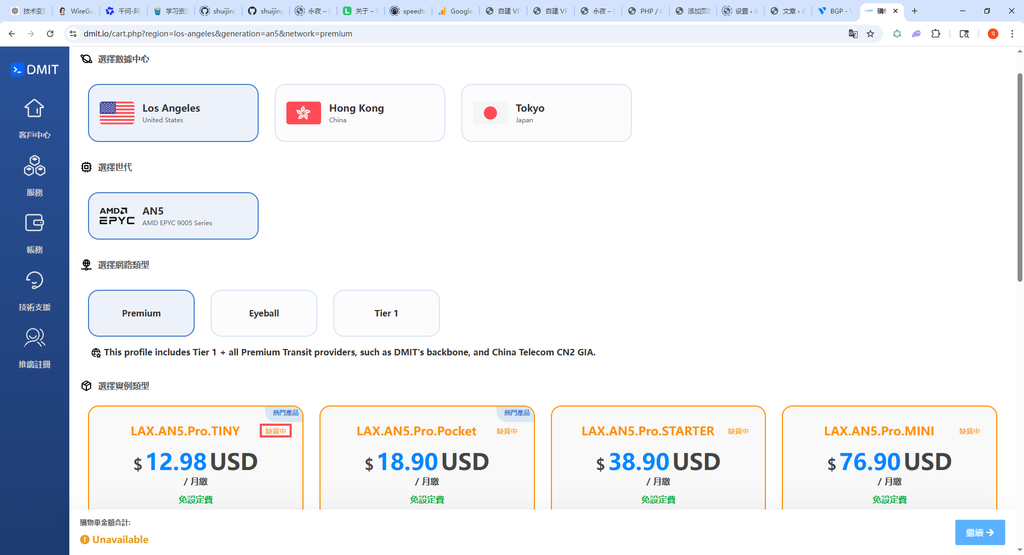Click the AMD EPYC logo

pyautogui.click(x=117, y=216)
